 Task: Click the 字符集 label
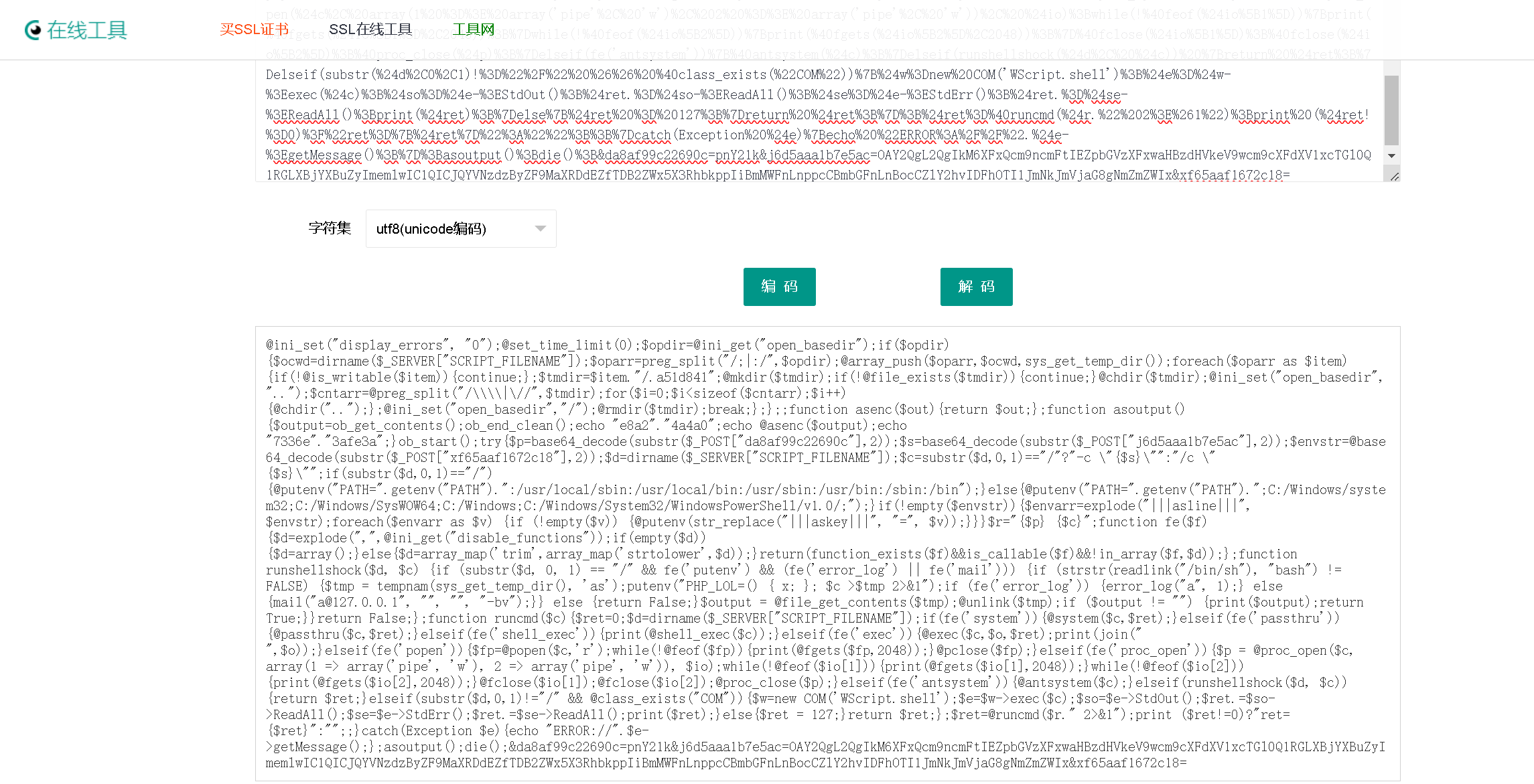click(x=330, y=228)
